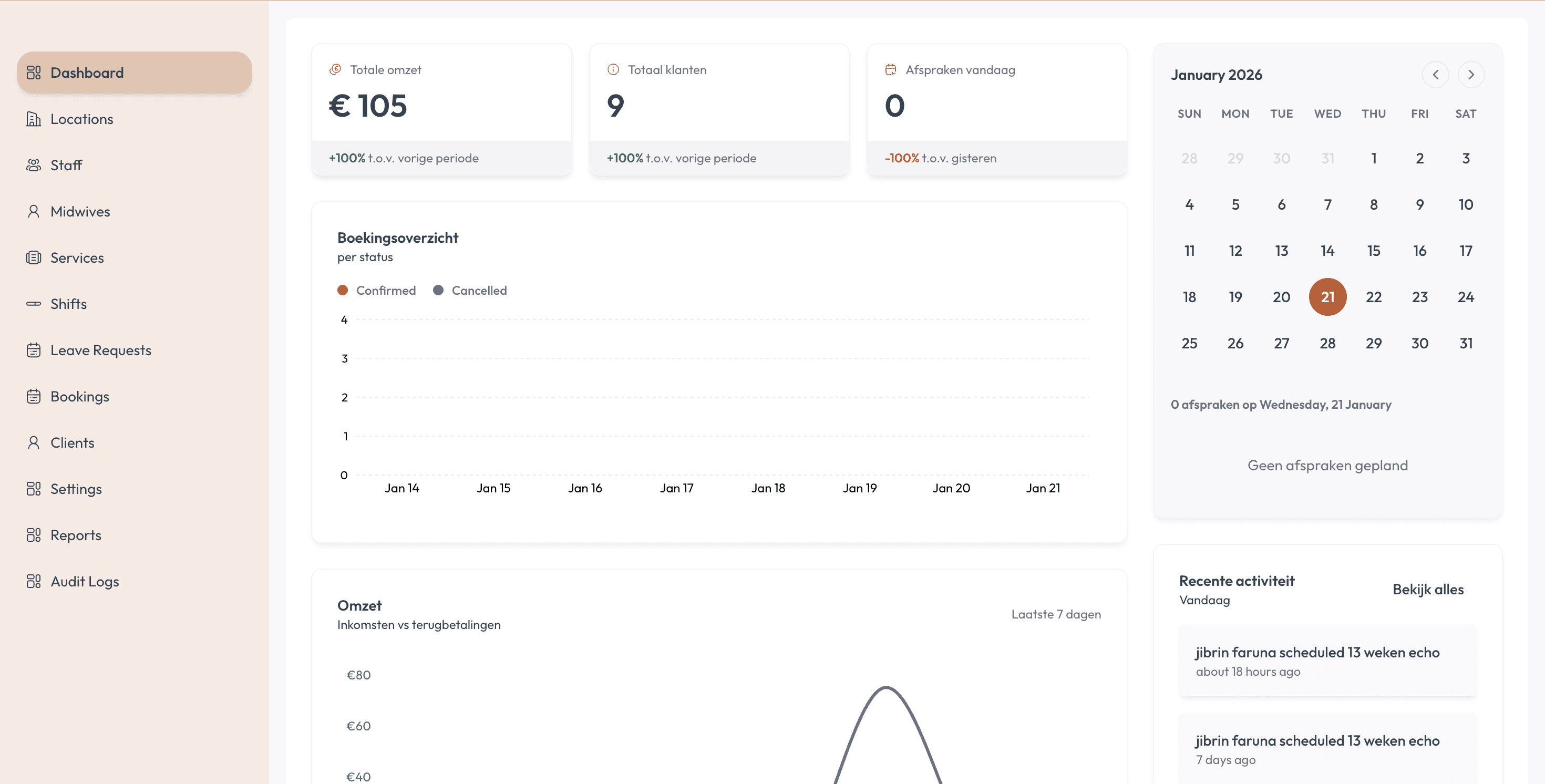Select the highlighted date 21 in calendar
The image size is (1545, 784).
[x=1327, y=297]
